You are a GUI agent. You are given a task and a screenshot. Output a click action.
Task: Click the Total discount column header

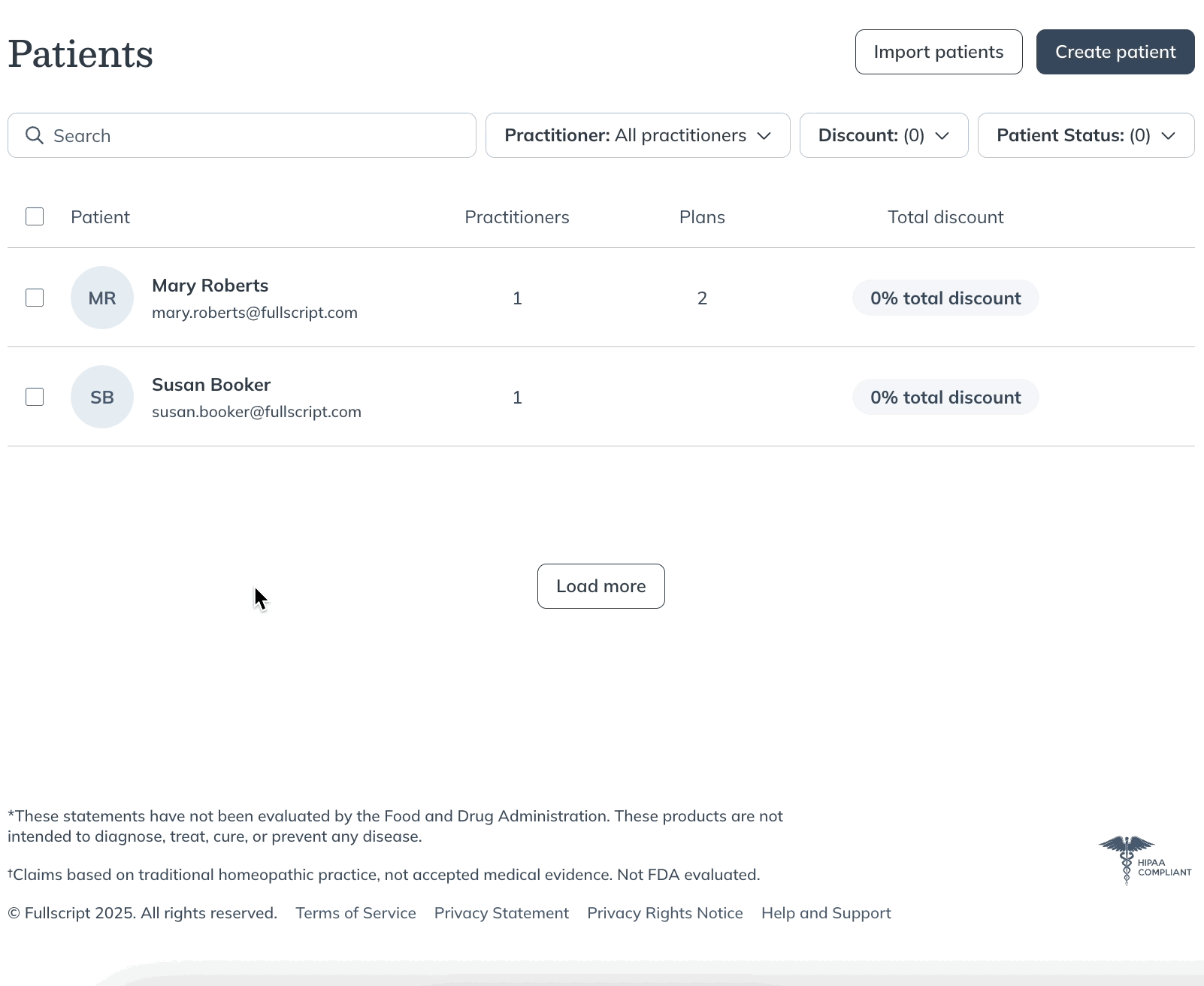[x=945, y=217]
